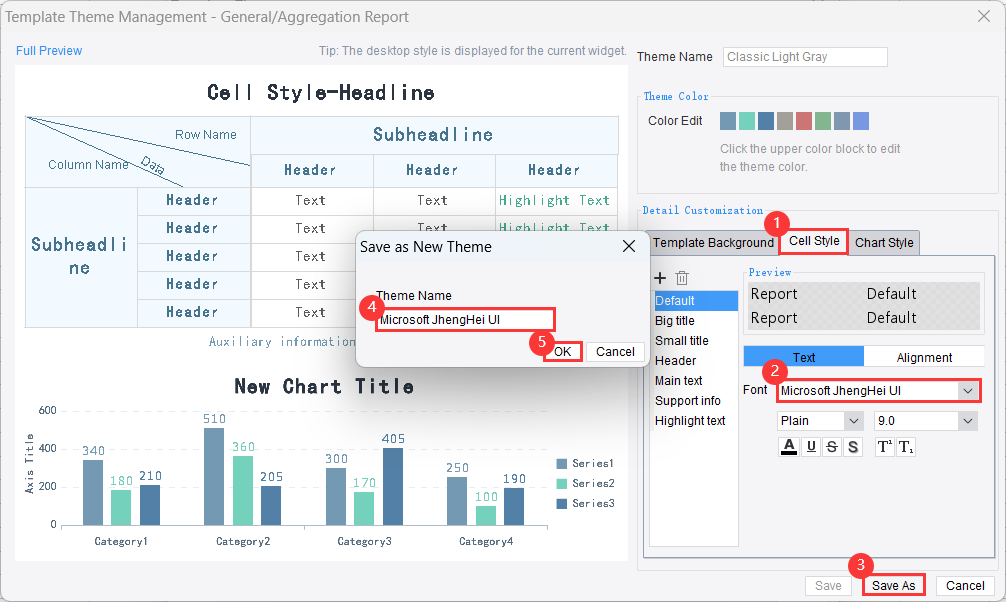Click the top Subheadline cell in preview table
The height and width of the screenshot is (602, 1006).
(x=434, y=135)
